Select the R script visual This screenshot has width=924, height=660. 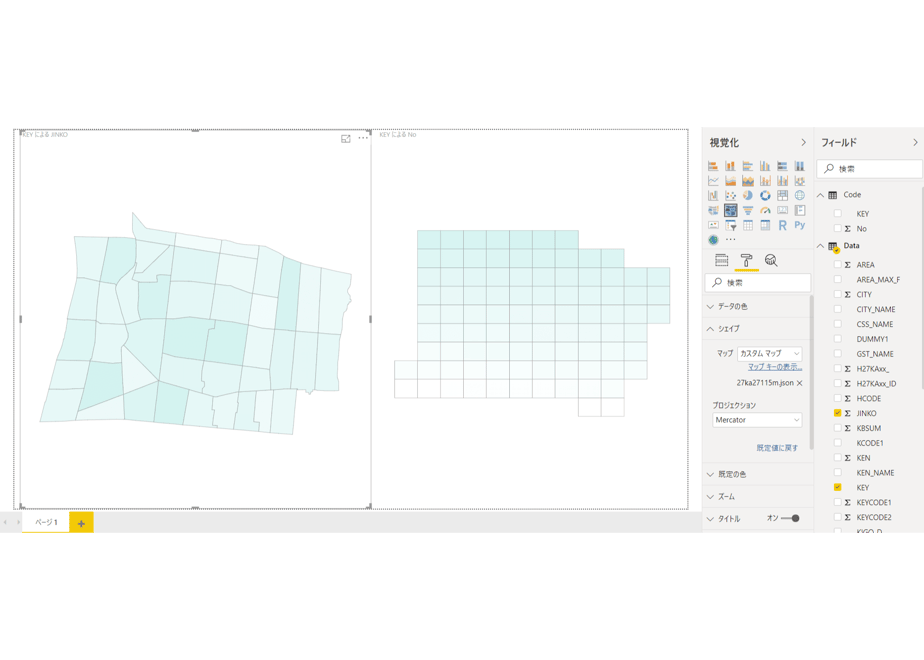point(782,225)
